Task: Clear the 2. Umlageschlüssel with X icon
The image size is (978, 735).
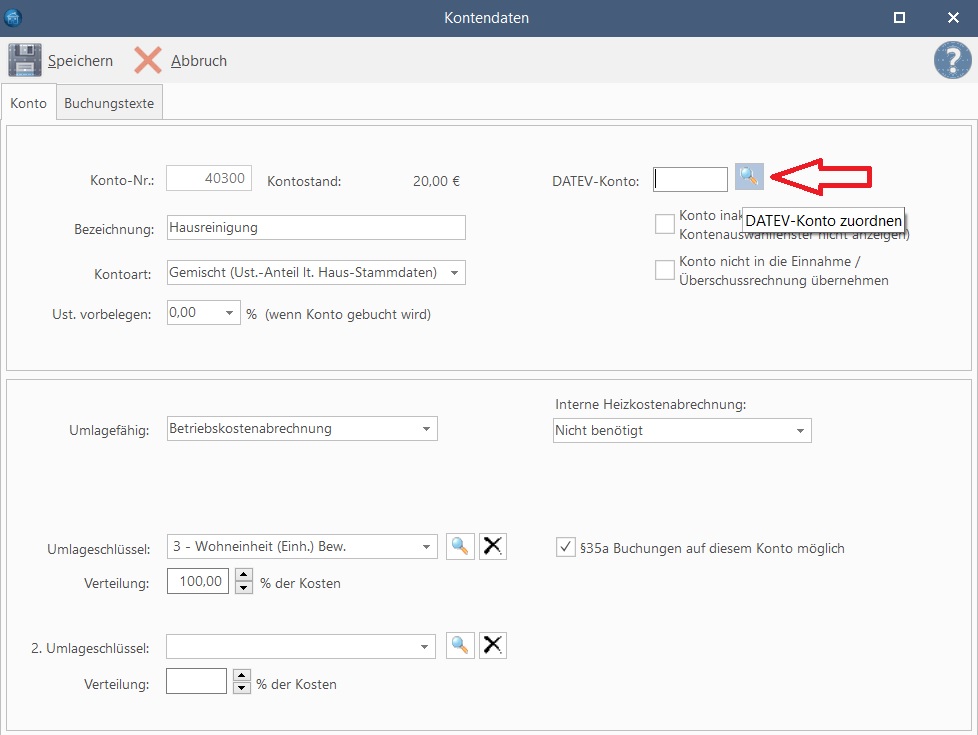Action: coord(492,646)
